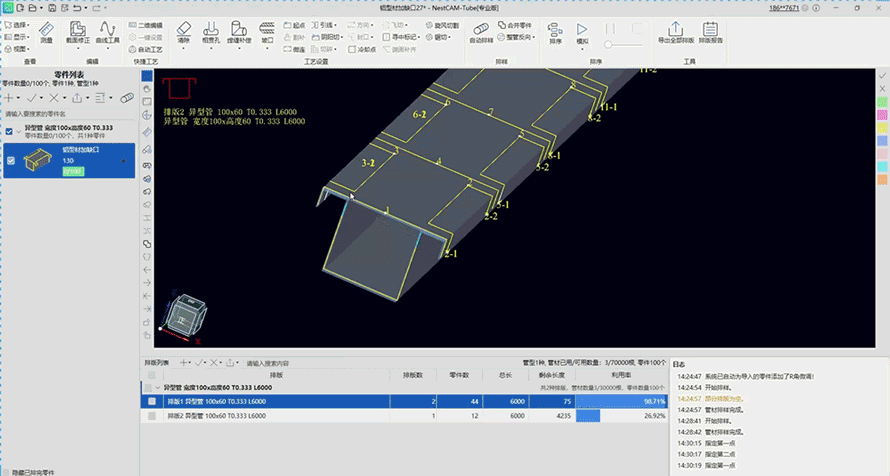This screenshot has width=890, height=476.
Task: Uncheck the 异型管 group checkbox in parts list
Action: [9, 132]
